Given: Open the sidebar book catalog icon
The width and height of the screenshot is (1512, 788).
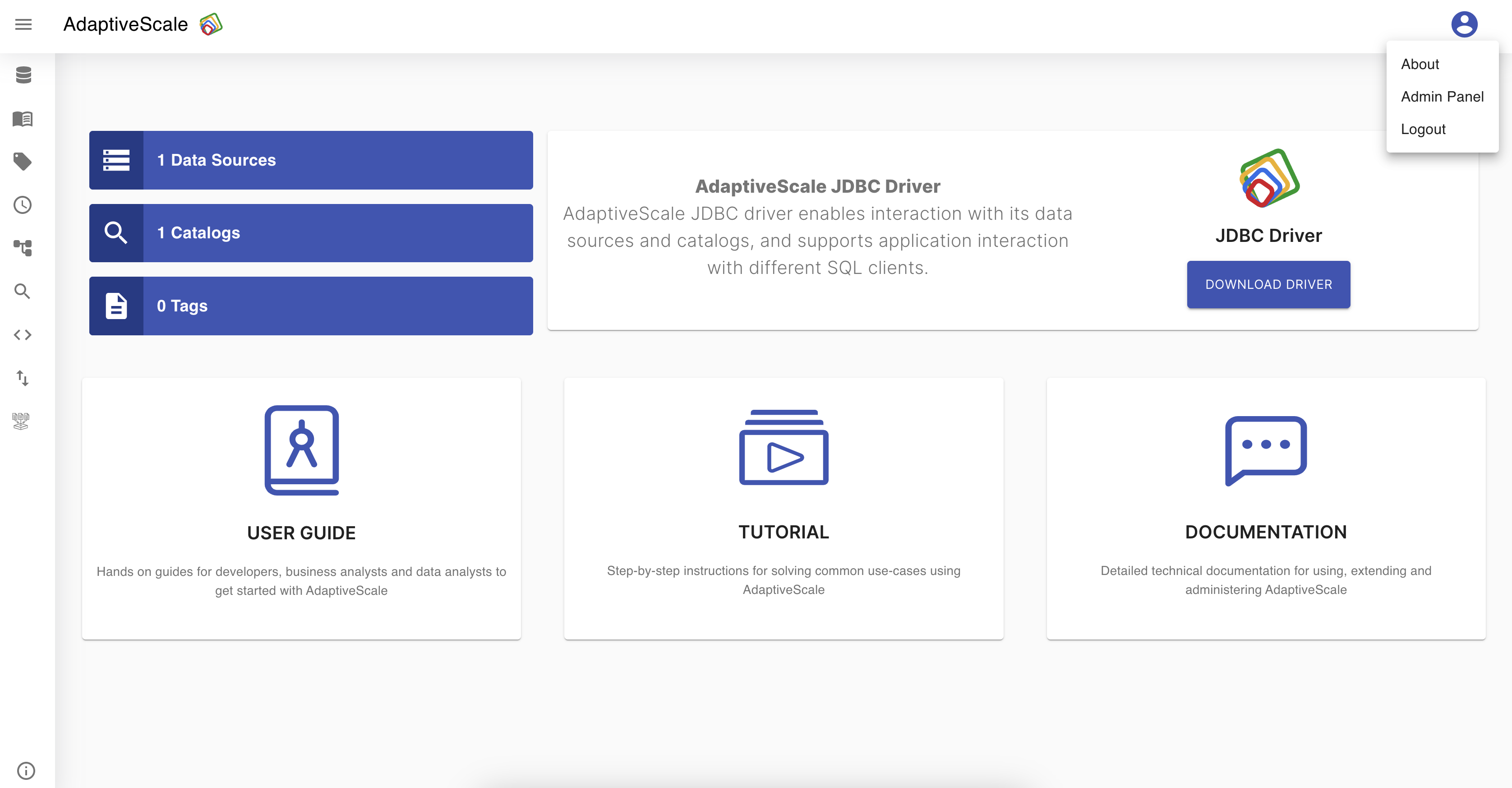Looking at the screenshot, I should 23,119.
